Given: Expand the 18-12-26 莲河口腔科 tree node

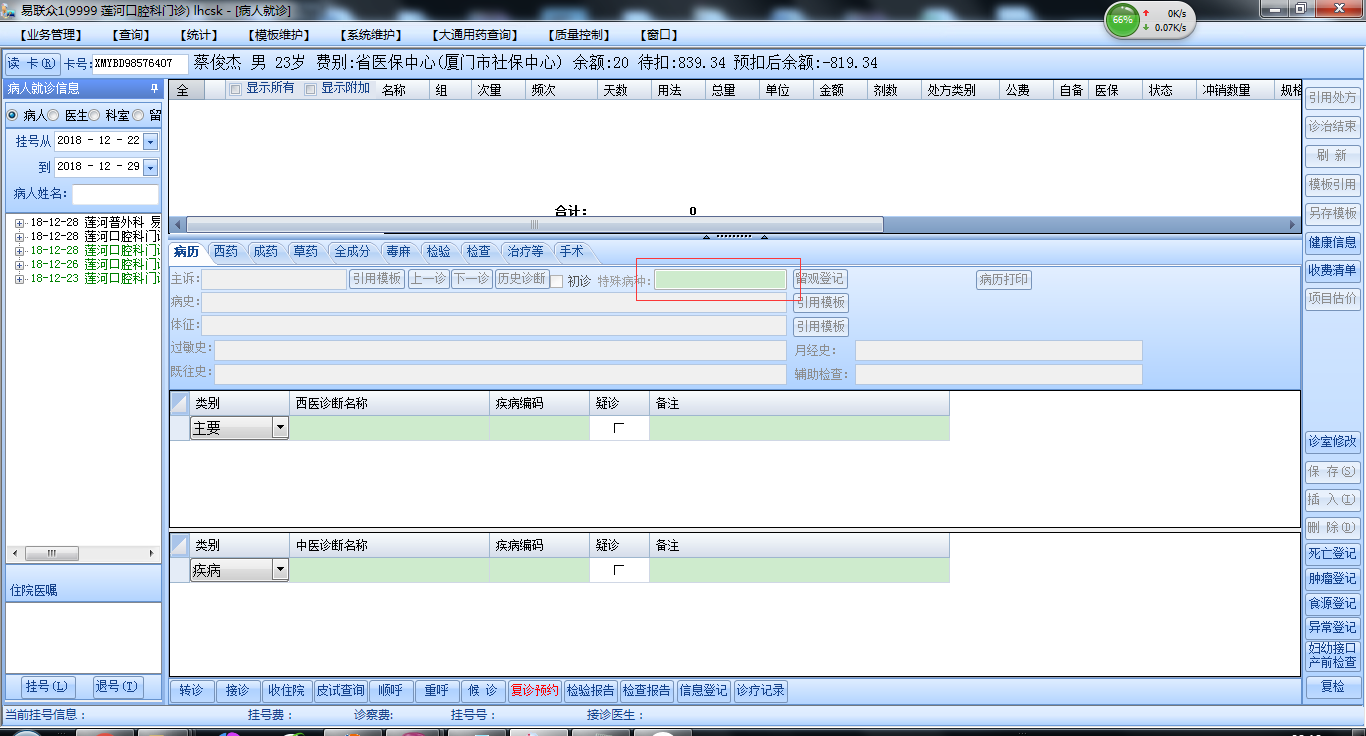Looking at the screenshot, I should point(19,265).
